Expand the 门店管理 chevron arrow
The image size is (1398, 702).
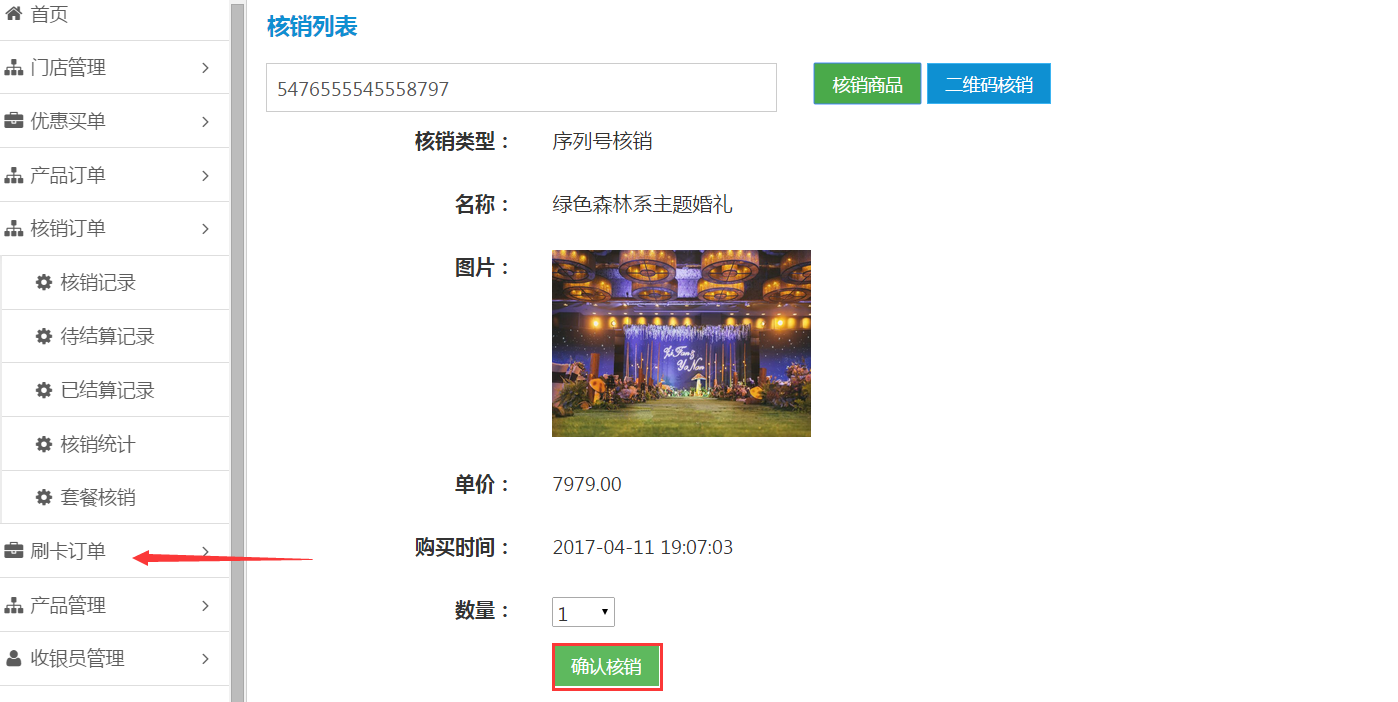[x=205, y=68]
